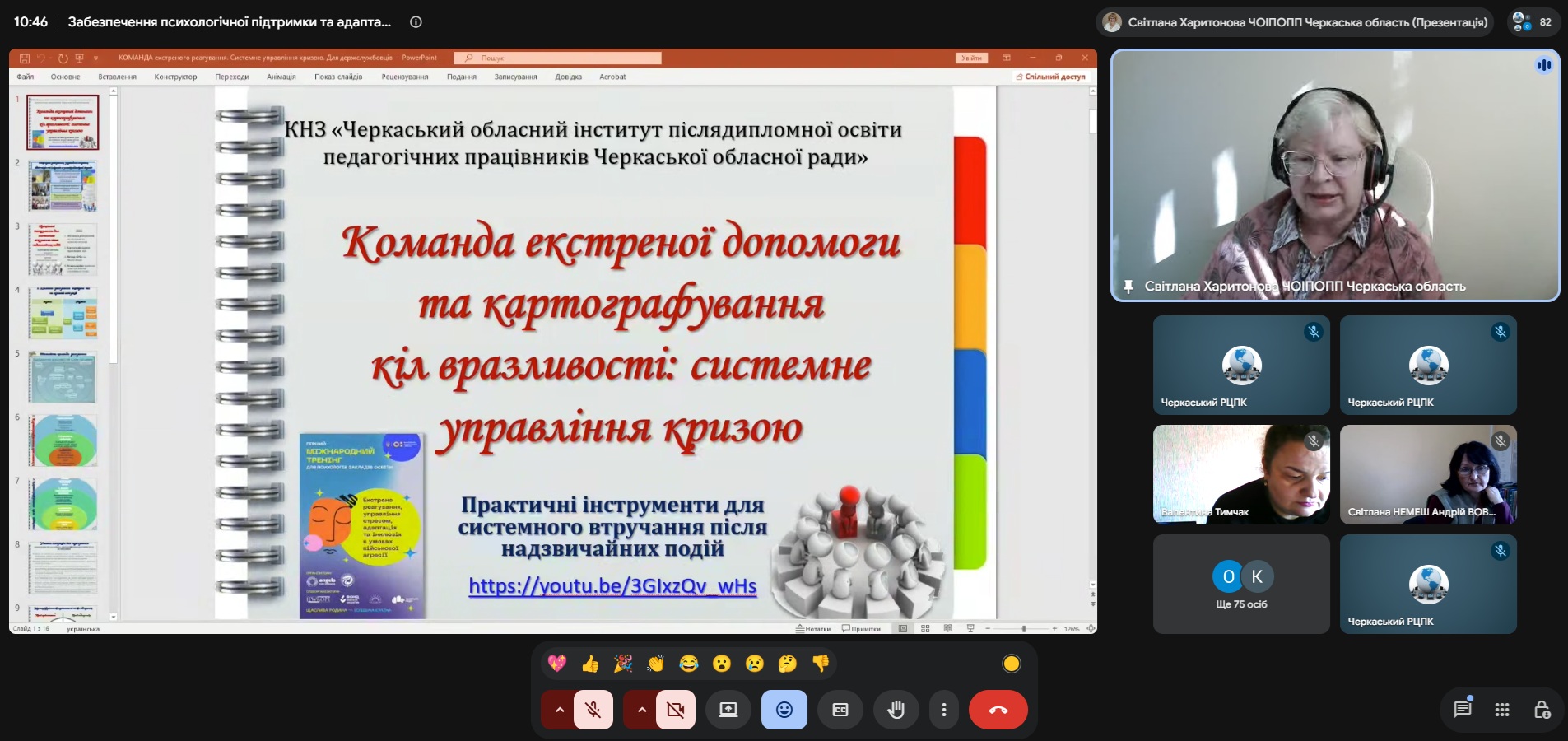Open meeting details info icon
Viewport: 1568px width, 741px height.
click(x=416, y=22)
